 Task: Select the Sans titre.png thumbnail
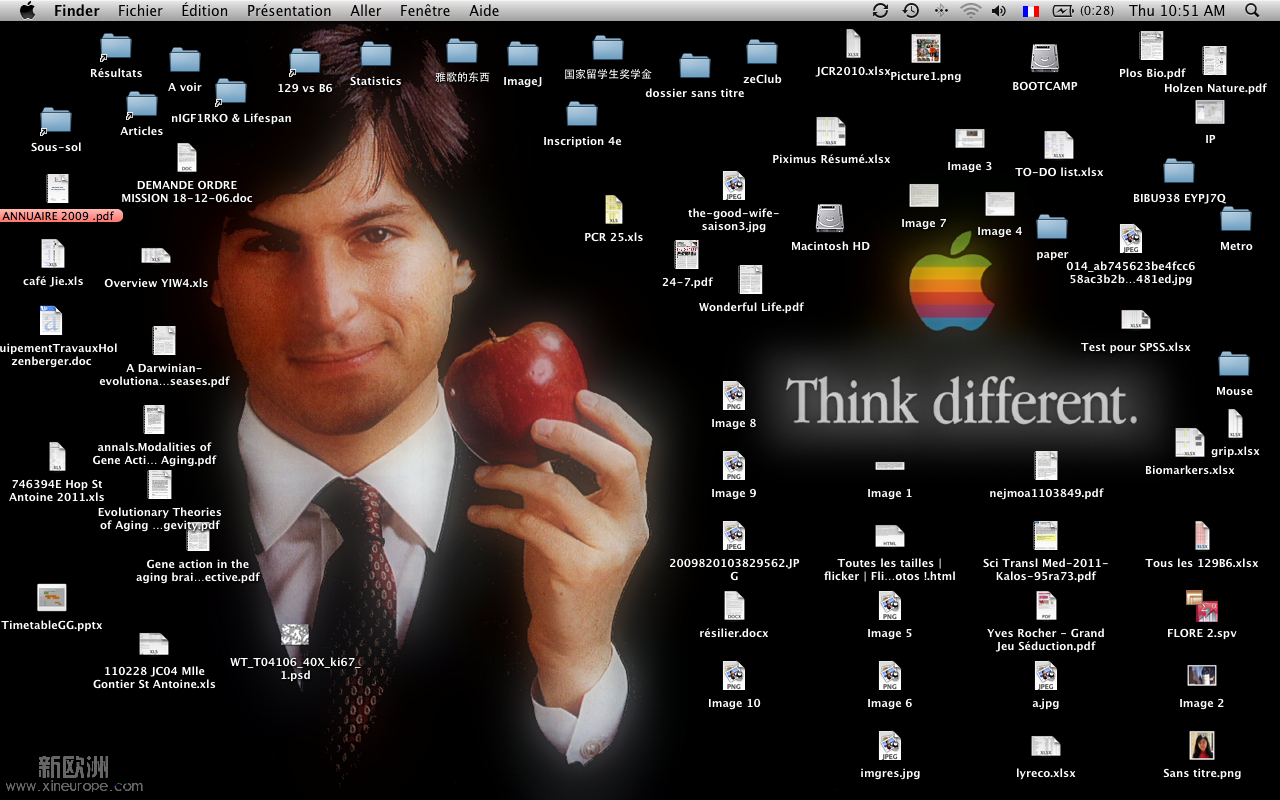tap(1202, 746)
